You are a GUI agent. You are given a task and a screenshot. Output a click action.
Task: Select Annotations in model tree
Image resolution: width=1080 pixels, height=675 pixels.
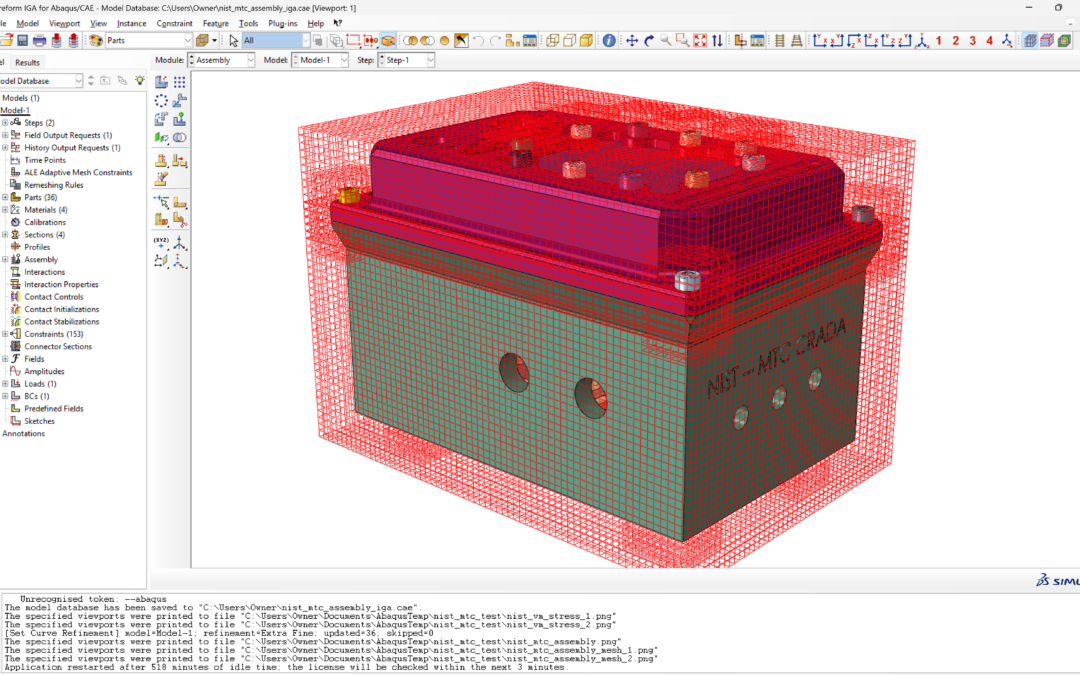[x=23, y=433]
